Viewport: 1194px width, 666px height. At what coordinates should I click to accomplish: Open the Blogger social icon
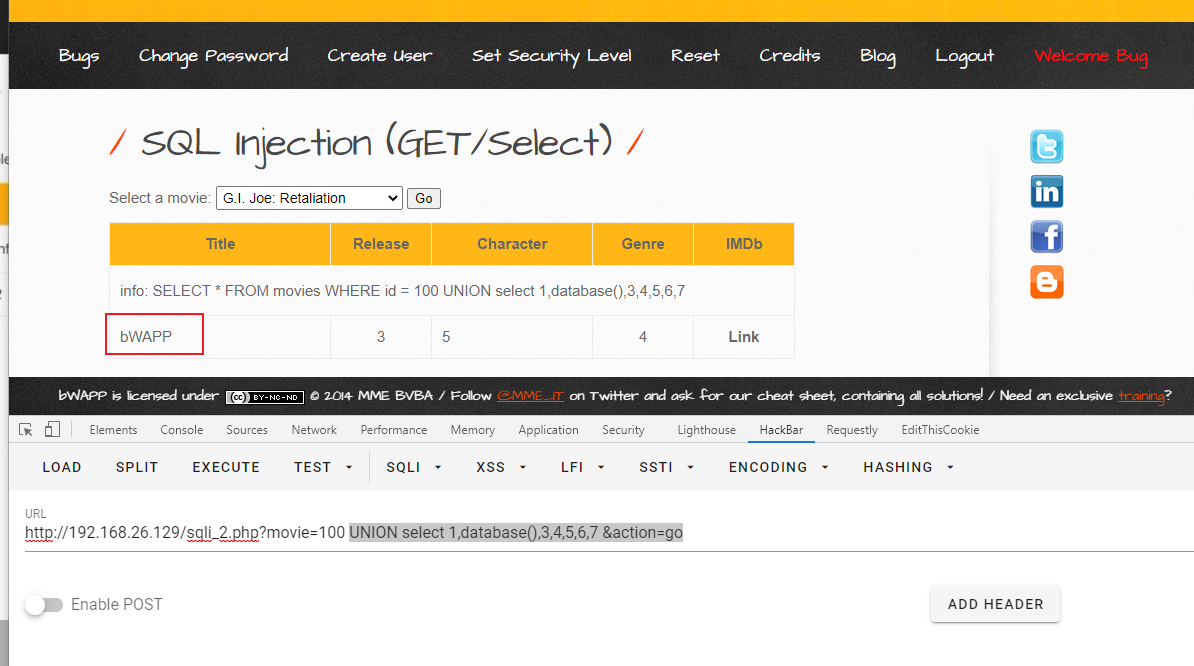point(1046,282)
